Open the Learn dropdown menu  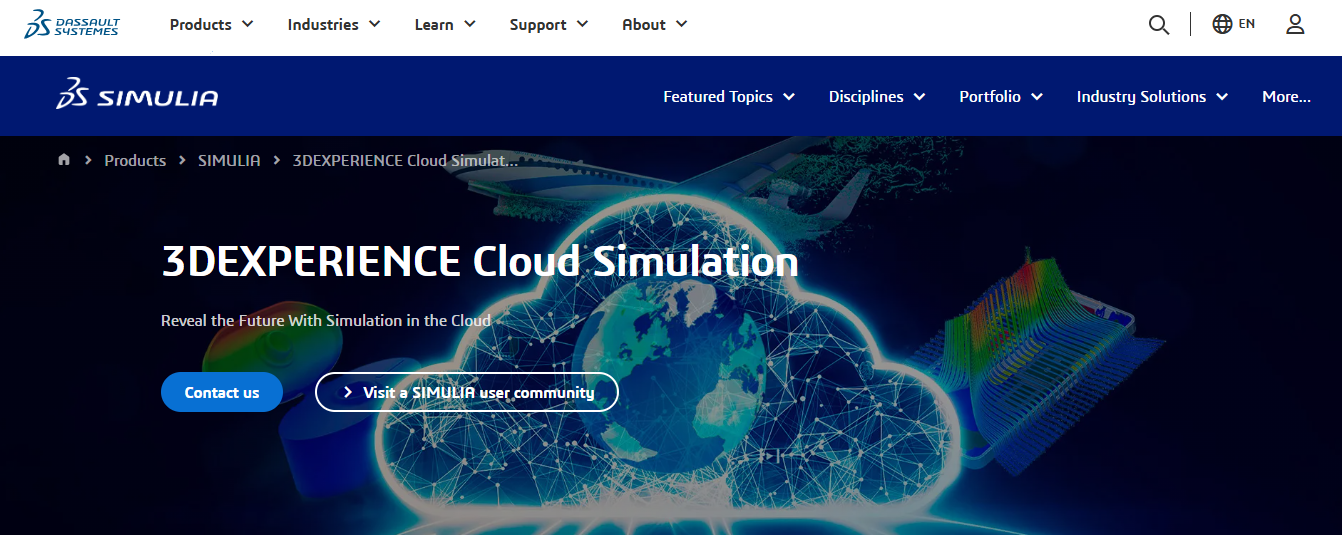[445, 24]
